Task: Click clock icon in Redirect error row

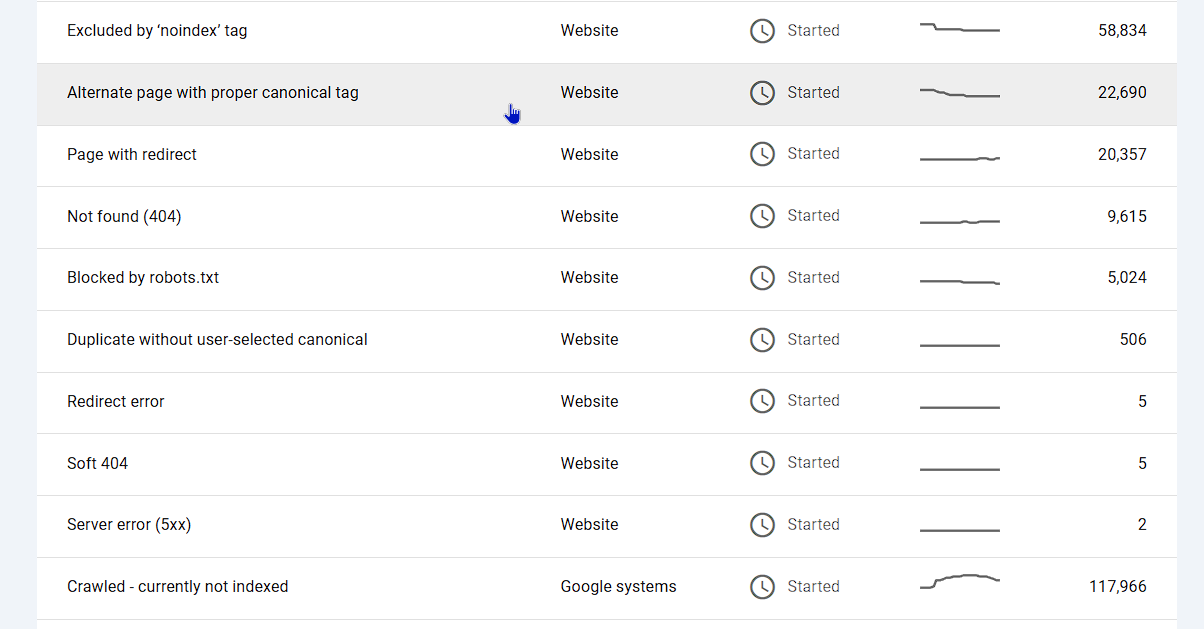Action: click(x=762, y=401)
